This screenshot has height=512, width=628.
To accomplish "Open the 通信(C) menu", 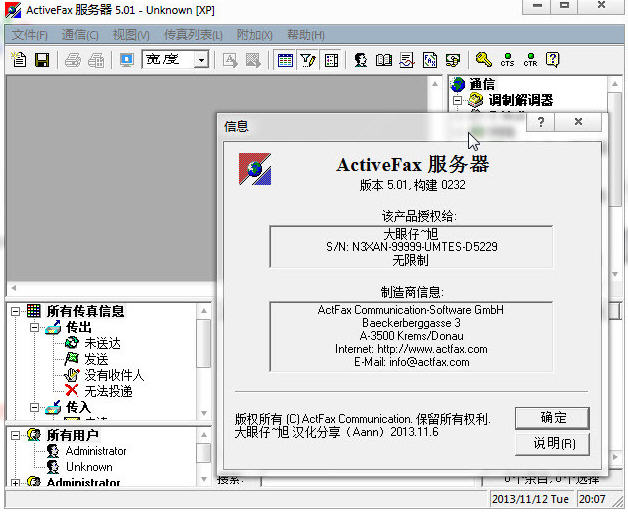I will pyautogui.click(x=80, y=35).
